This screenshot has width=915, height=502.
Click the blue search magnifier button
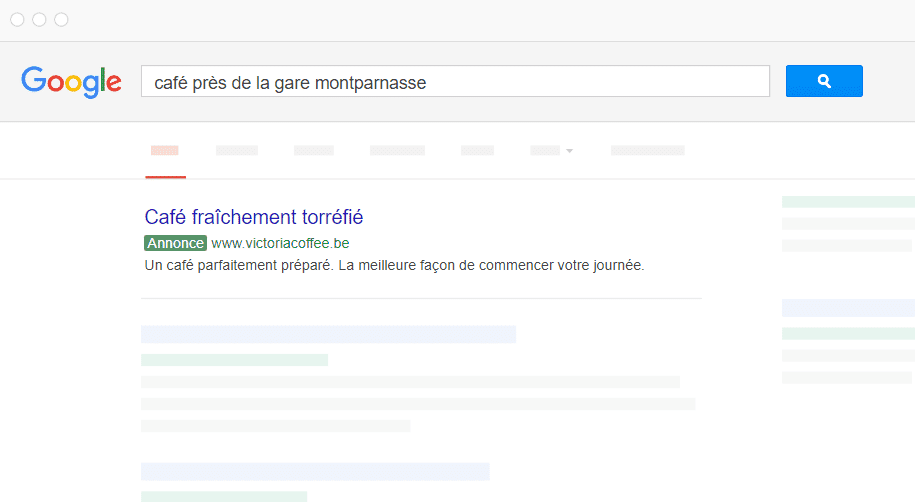[x=824, y=81]
